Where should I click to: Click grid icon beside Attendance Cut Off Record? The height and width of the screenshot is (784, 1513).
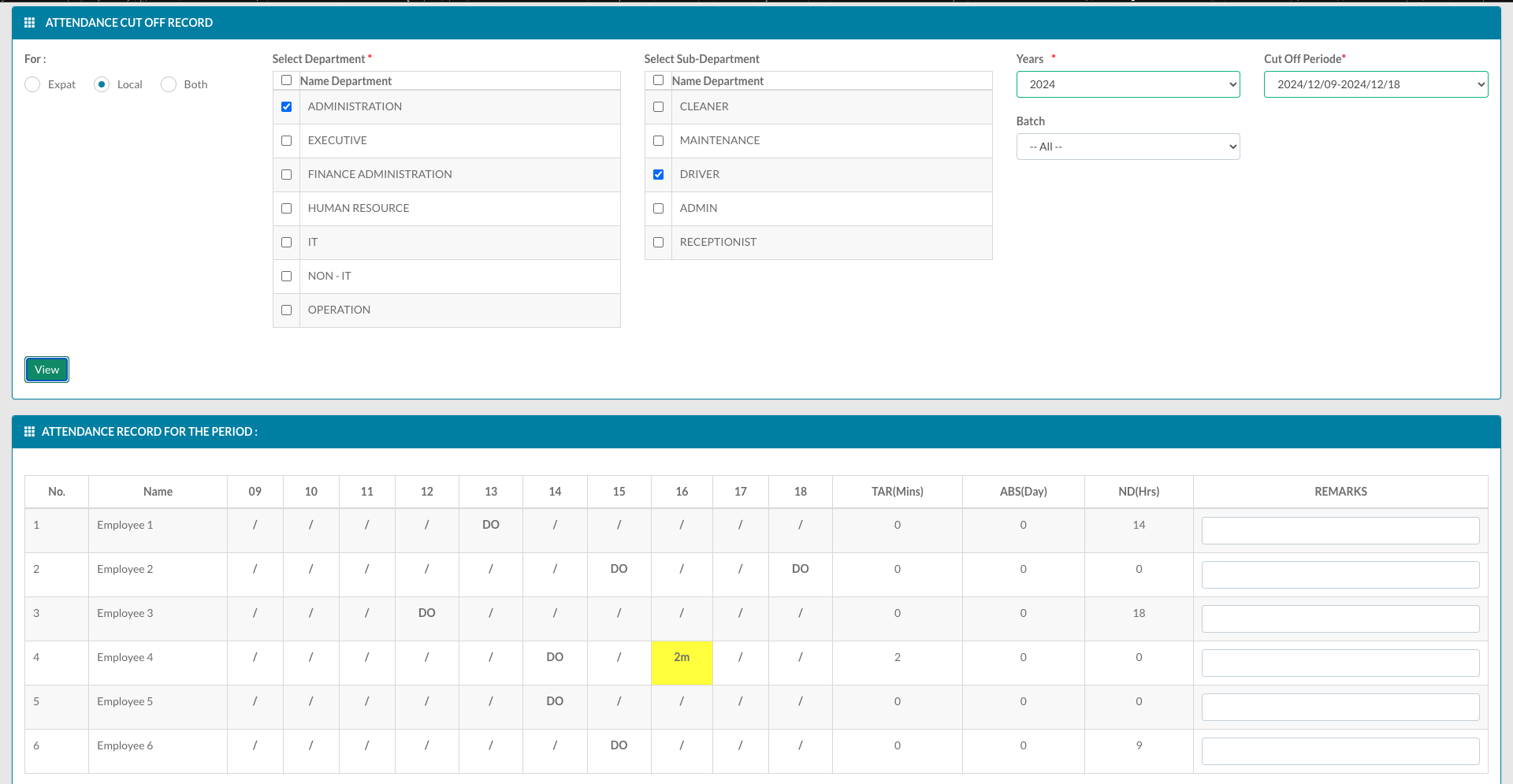click(x=30, y=23)
